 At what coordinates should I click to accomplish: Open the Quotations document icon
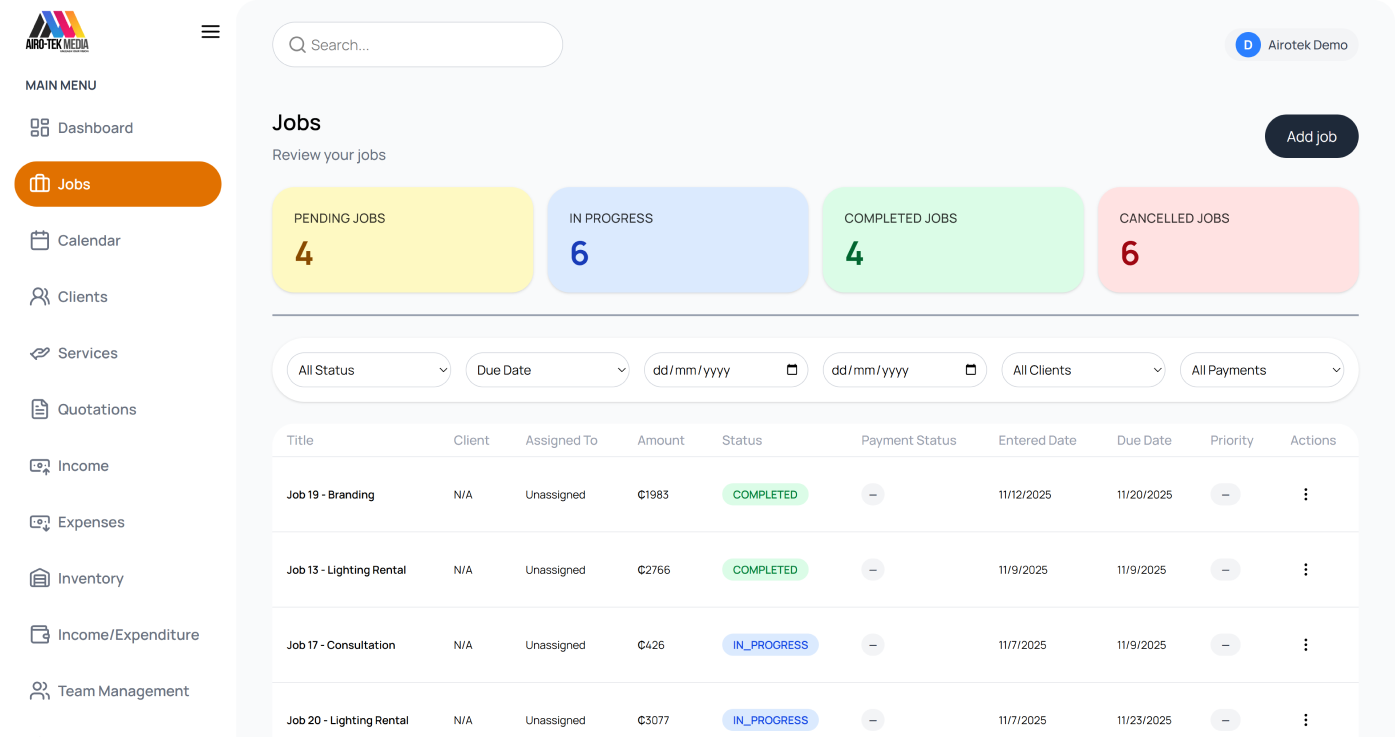[x=38, y=408]
